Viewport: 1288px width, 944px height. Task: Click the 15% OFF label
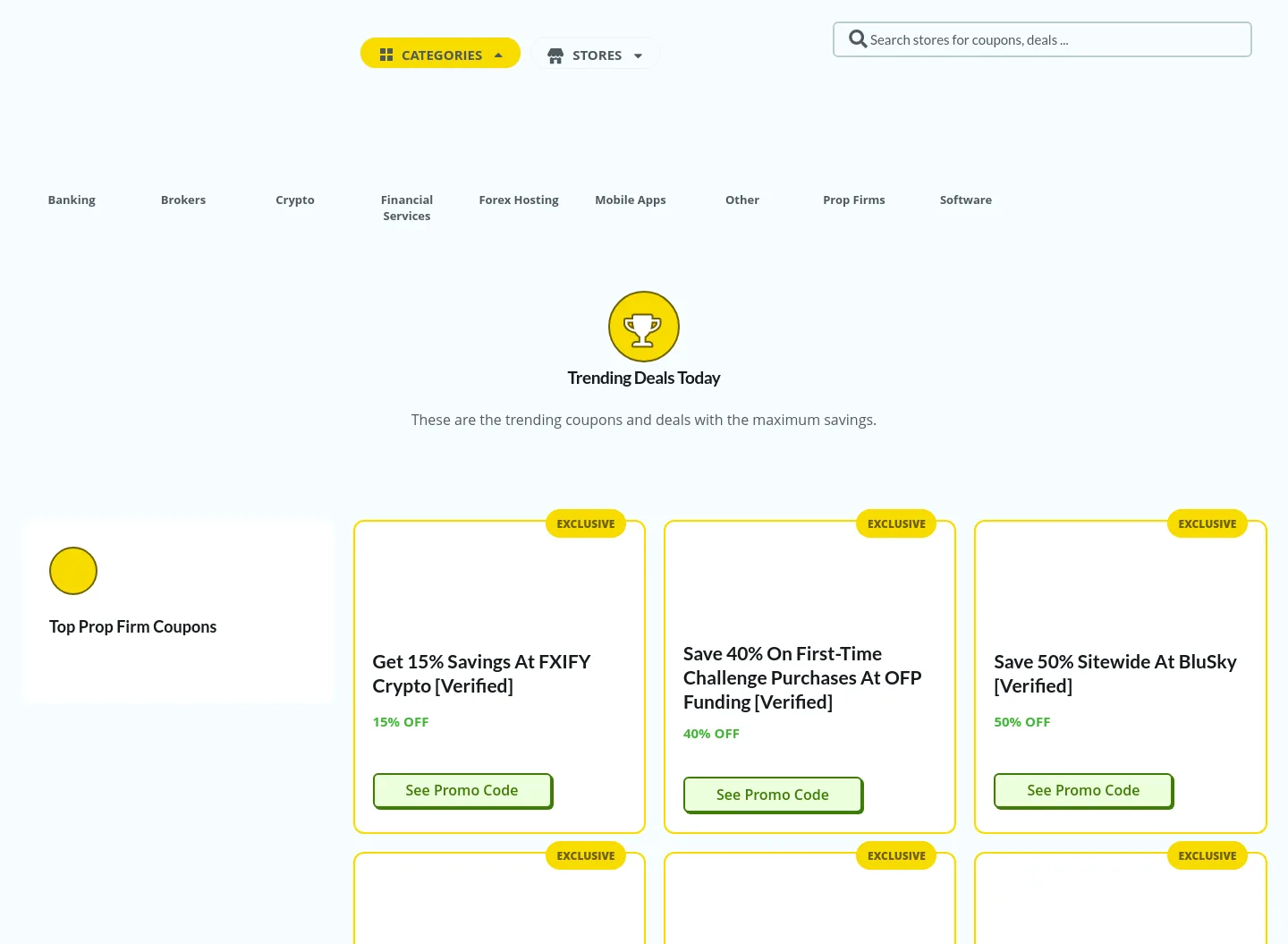click(401, 722)
